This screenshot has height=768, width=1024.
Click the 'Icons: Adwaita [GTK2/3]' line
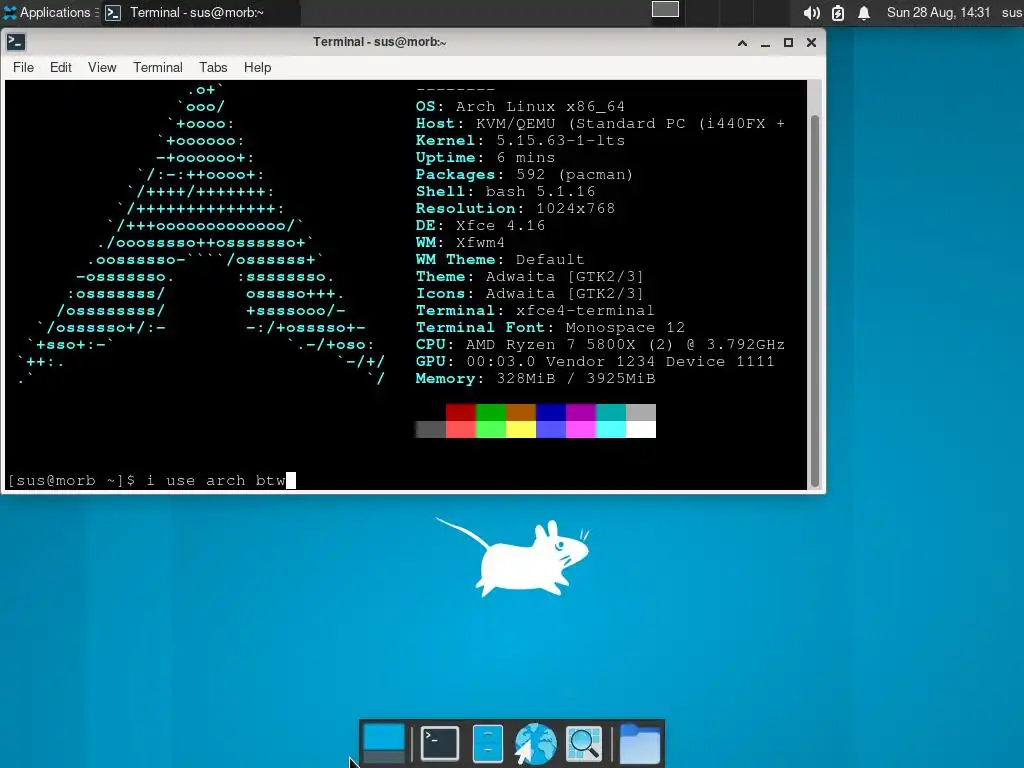tap(530, 293)
